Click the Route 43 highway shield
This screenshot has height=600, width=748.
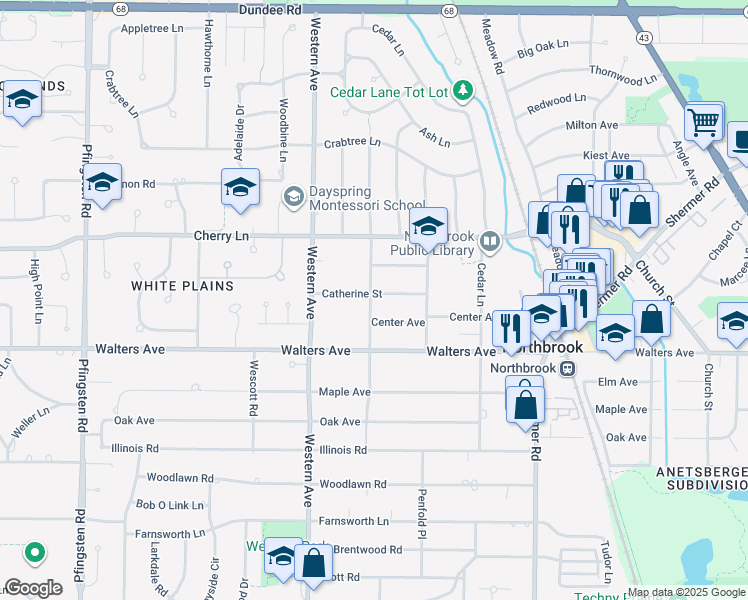[644, 38]
